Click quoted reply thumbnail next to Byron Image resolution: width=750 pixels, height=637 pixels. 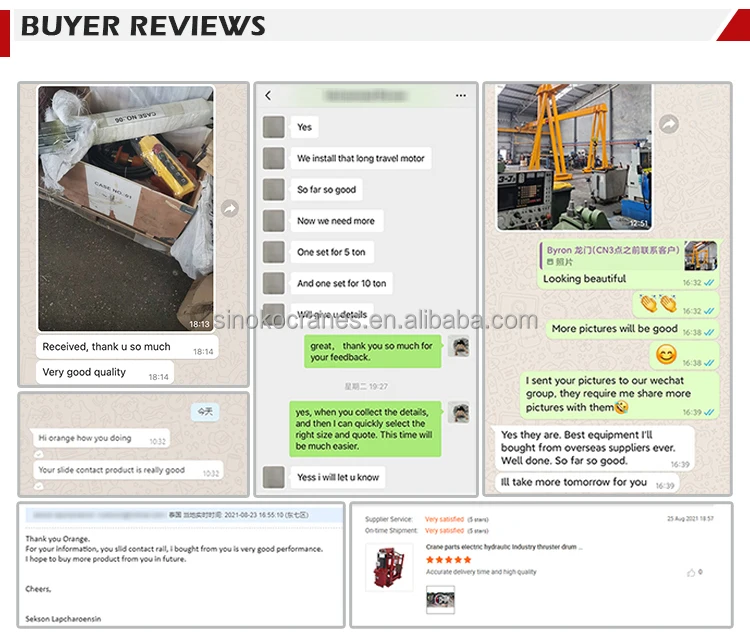coord(701,256)
